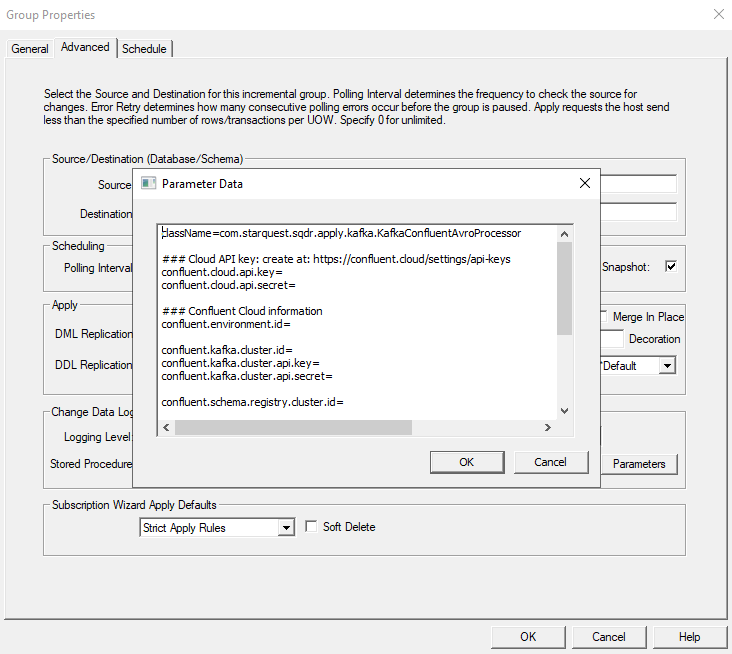Switch to the General tab
Screen dimensions: 732x654
pyautogui.click(x=30, y=49)
